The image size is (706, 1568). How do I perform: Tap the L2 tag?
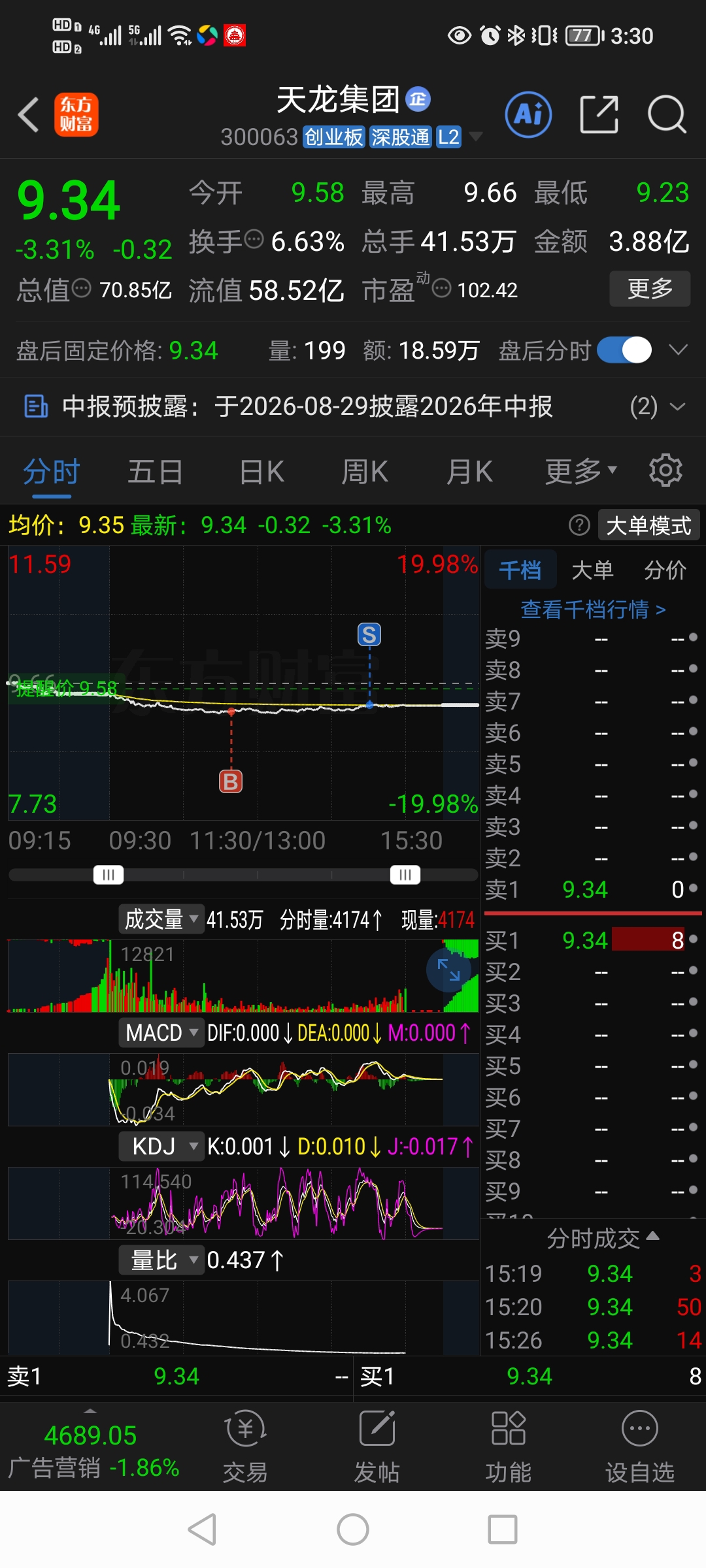click(x=448, y=137)
